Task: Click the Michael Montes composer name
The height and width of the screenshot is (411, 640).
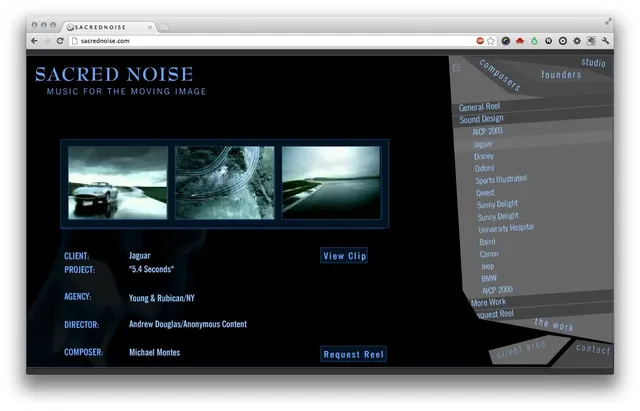Action: point(154,352)
